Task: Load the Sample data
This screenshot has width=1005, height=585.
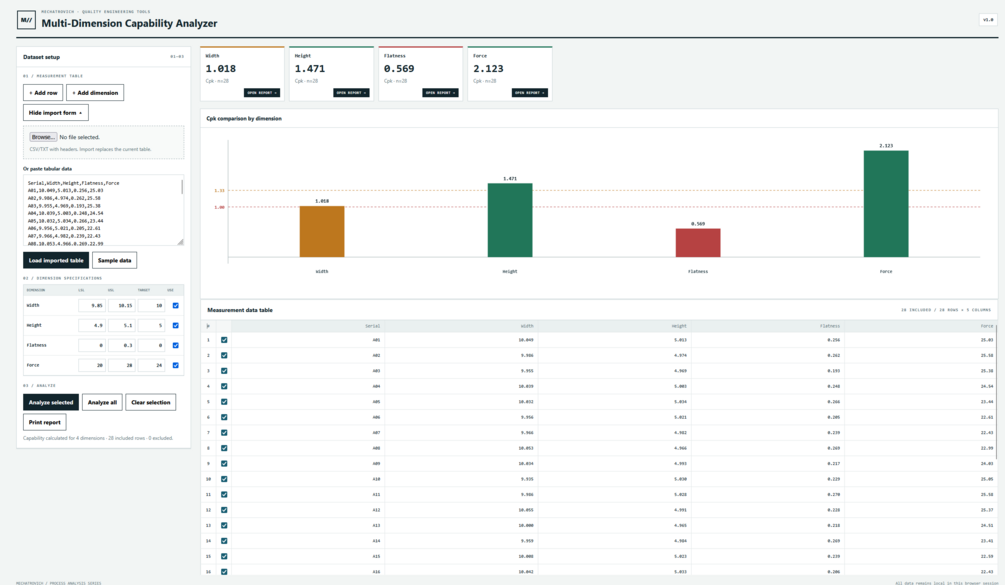Action: point(115,260)
